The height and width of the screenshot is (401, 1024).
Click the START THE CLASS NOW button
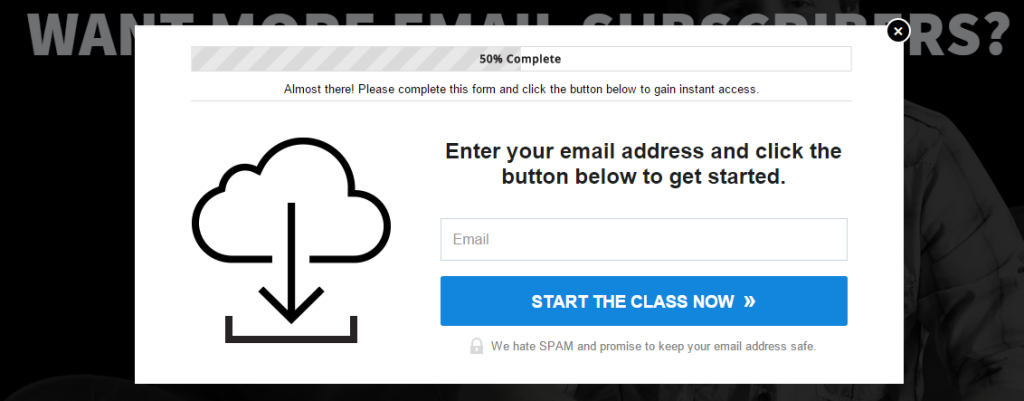pyautogui.click(x=644, y=301)
